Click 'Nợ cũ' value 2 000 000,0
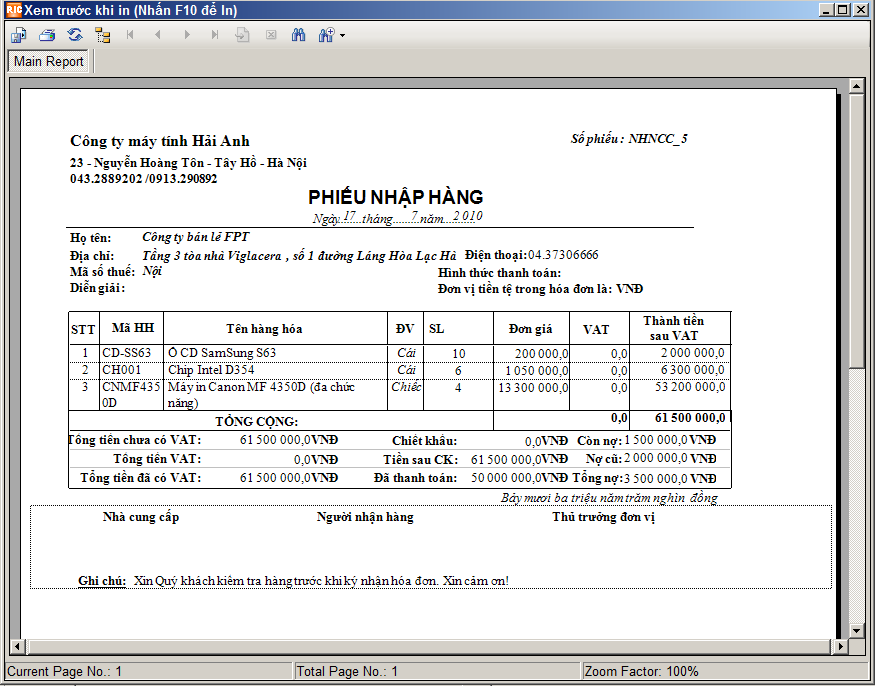 [656, 458]
